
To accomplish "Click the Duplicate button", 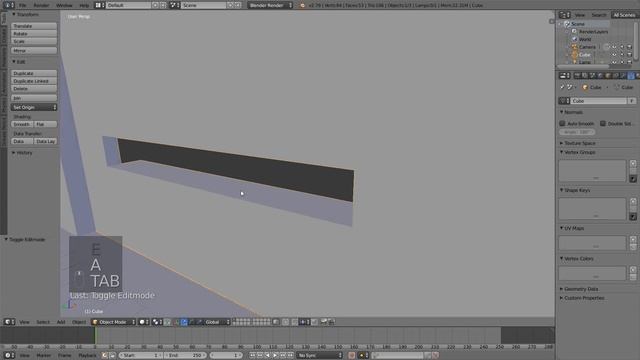I will click(x=34, y=73).
